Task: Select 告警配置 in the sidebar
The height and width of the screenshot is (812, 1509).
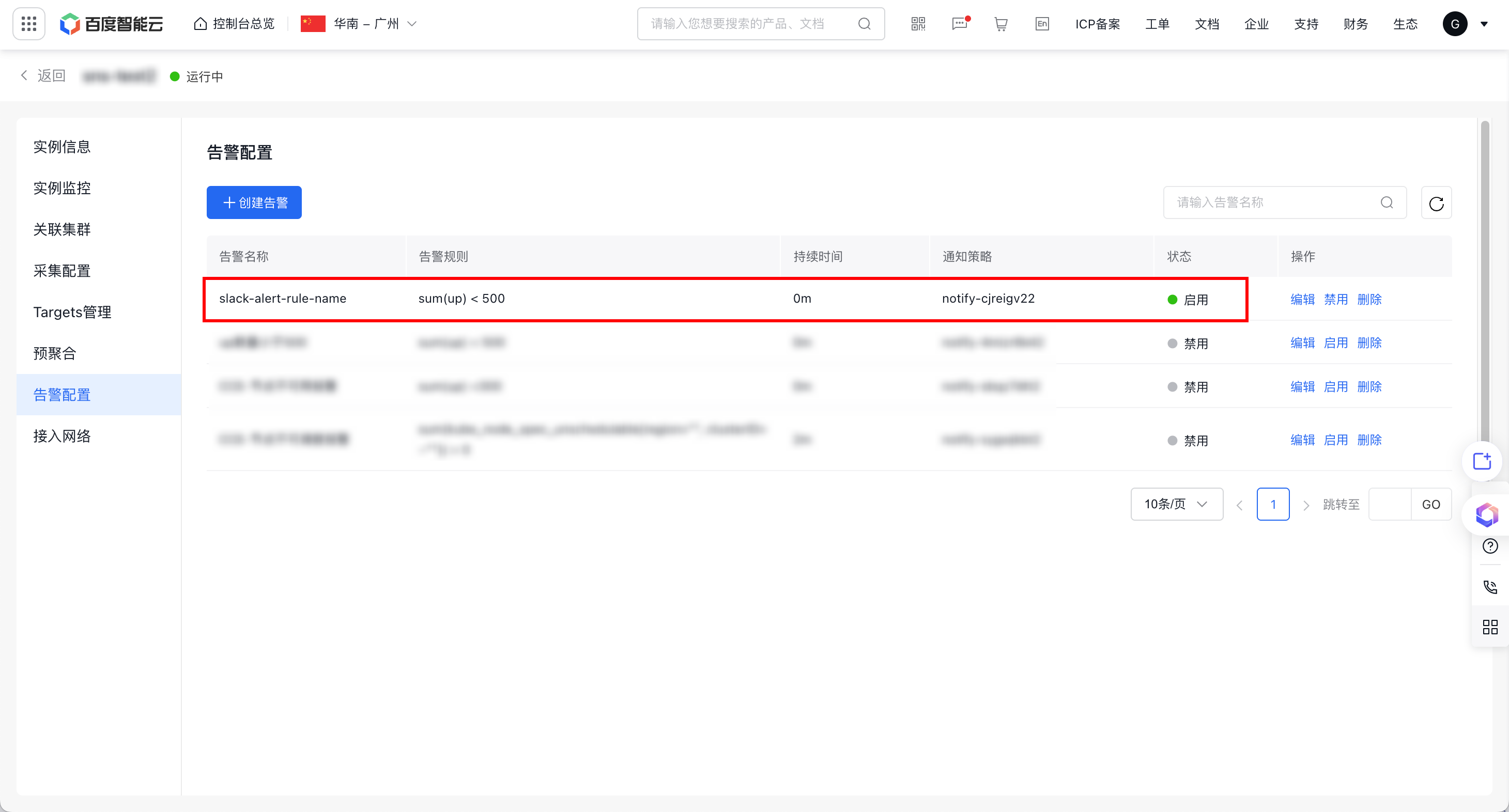Action: (x=98, y=395)
